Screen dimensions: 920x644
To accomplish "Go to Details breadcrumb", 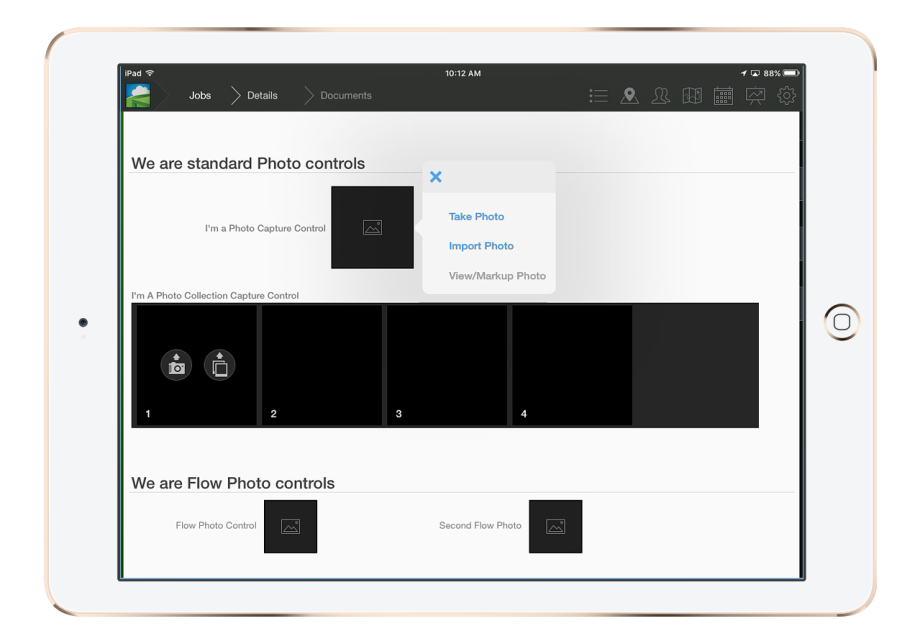I will tap(262, 96).
